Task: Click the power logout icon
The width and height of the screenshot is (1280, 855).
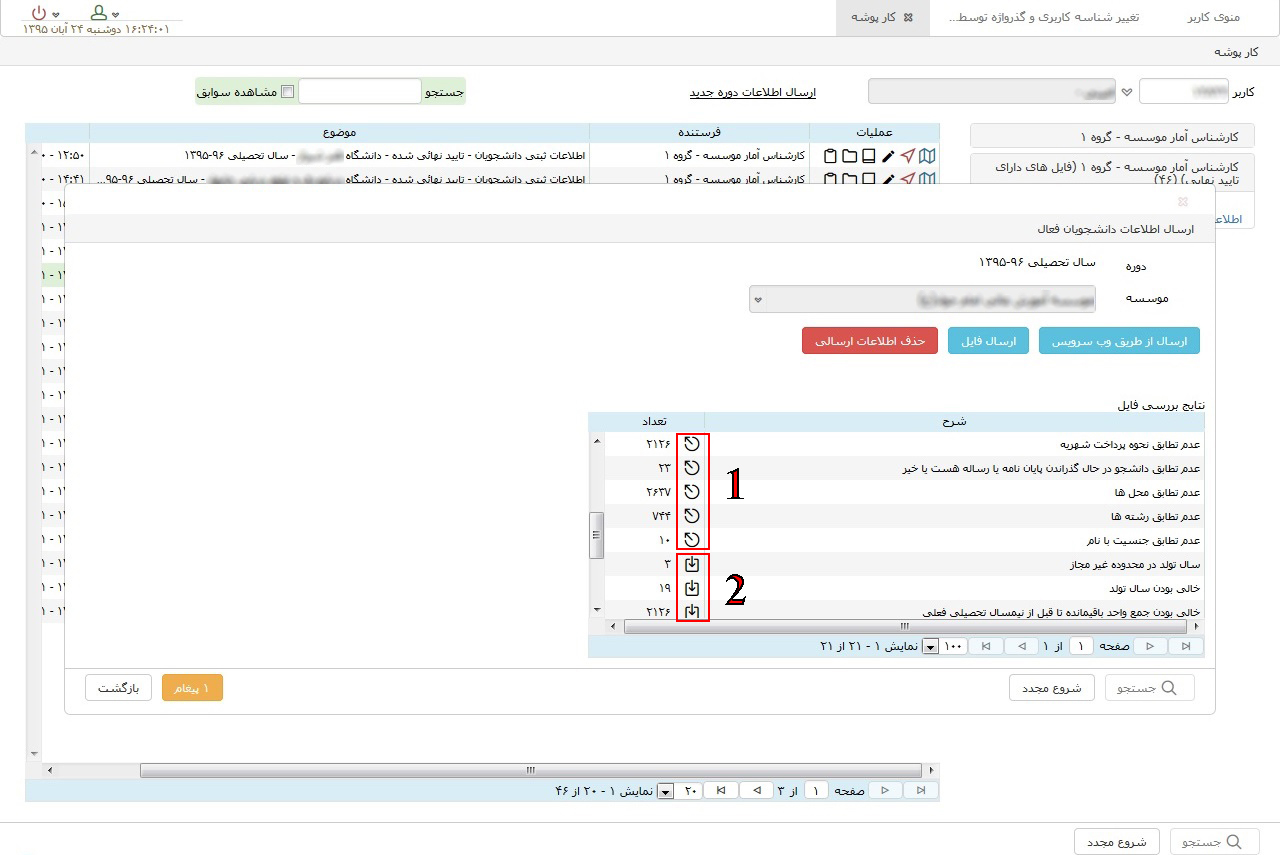Action: tap(39, 13)
